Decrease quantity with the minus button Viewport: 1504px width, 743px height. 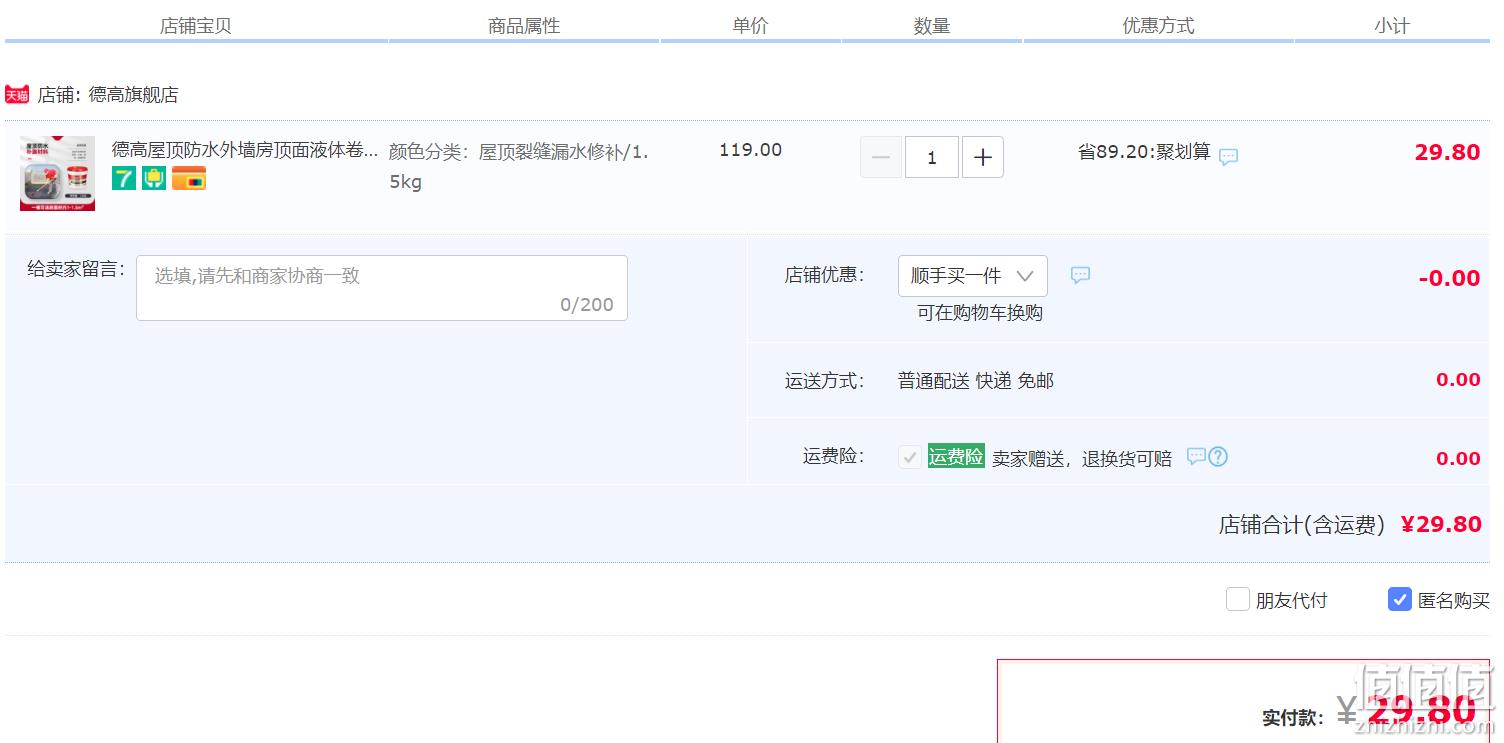coord(881,157)
